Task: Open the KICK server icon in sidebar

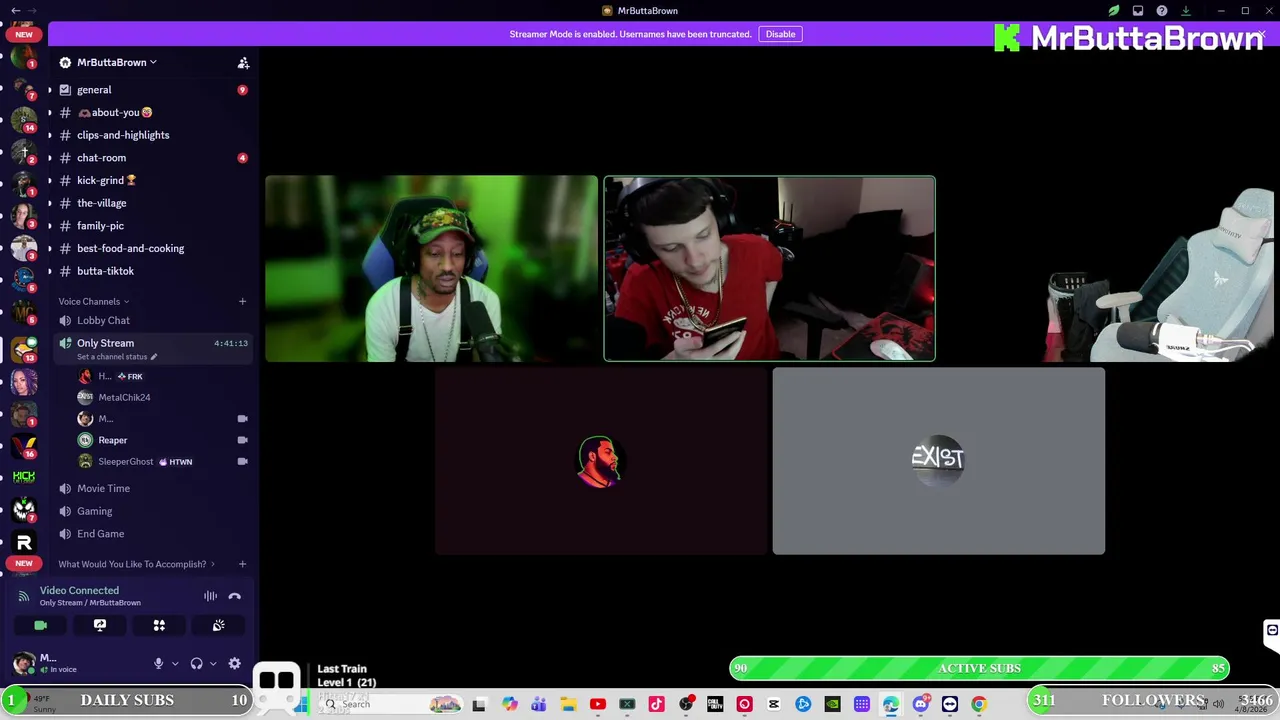Action: (x=24, y=477)
